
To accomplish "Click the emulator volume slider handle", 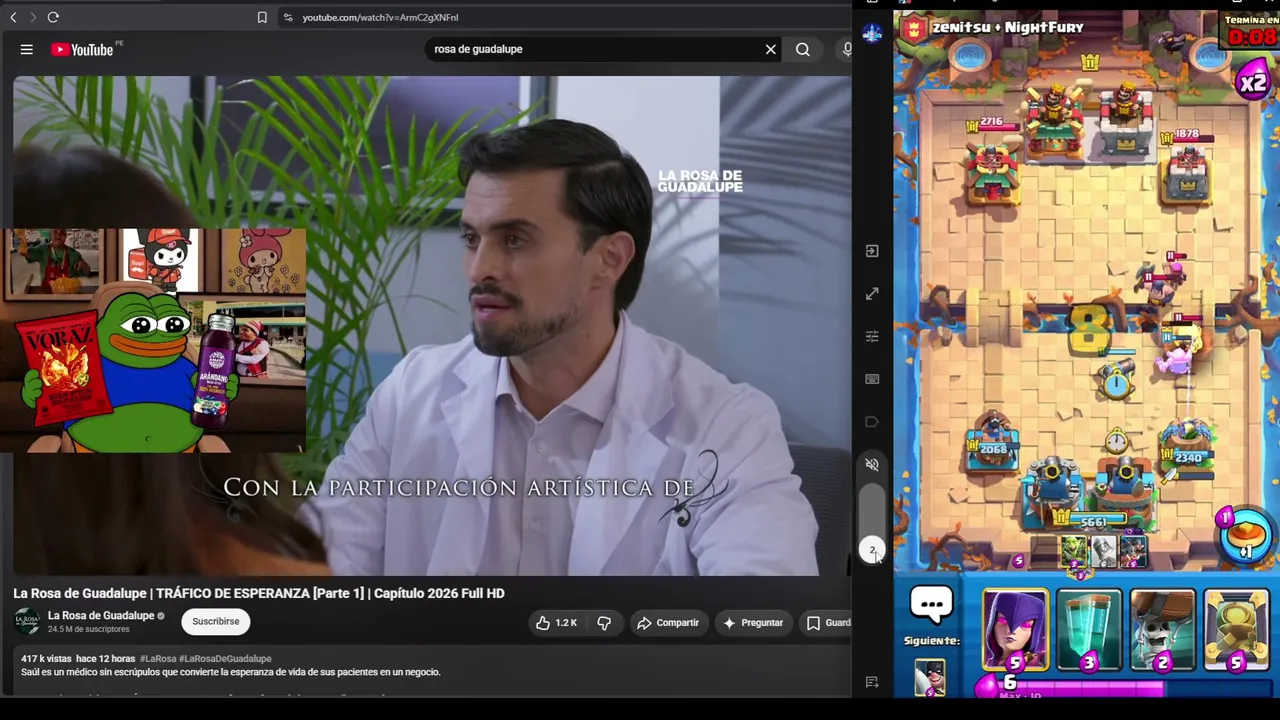I will click(872, 550).
